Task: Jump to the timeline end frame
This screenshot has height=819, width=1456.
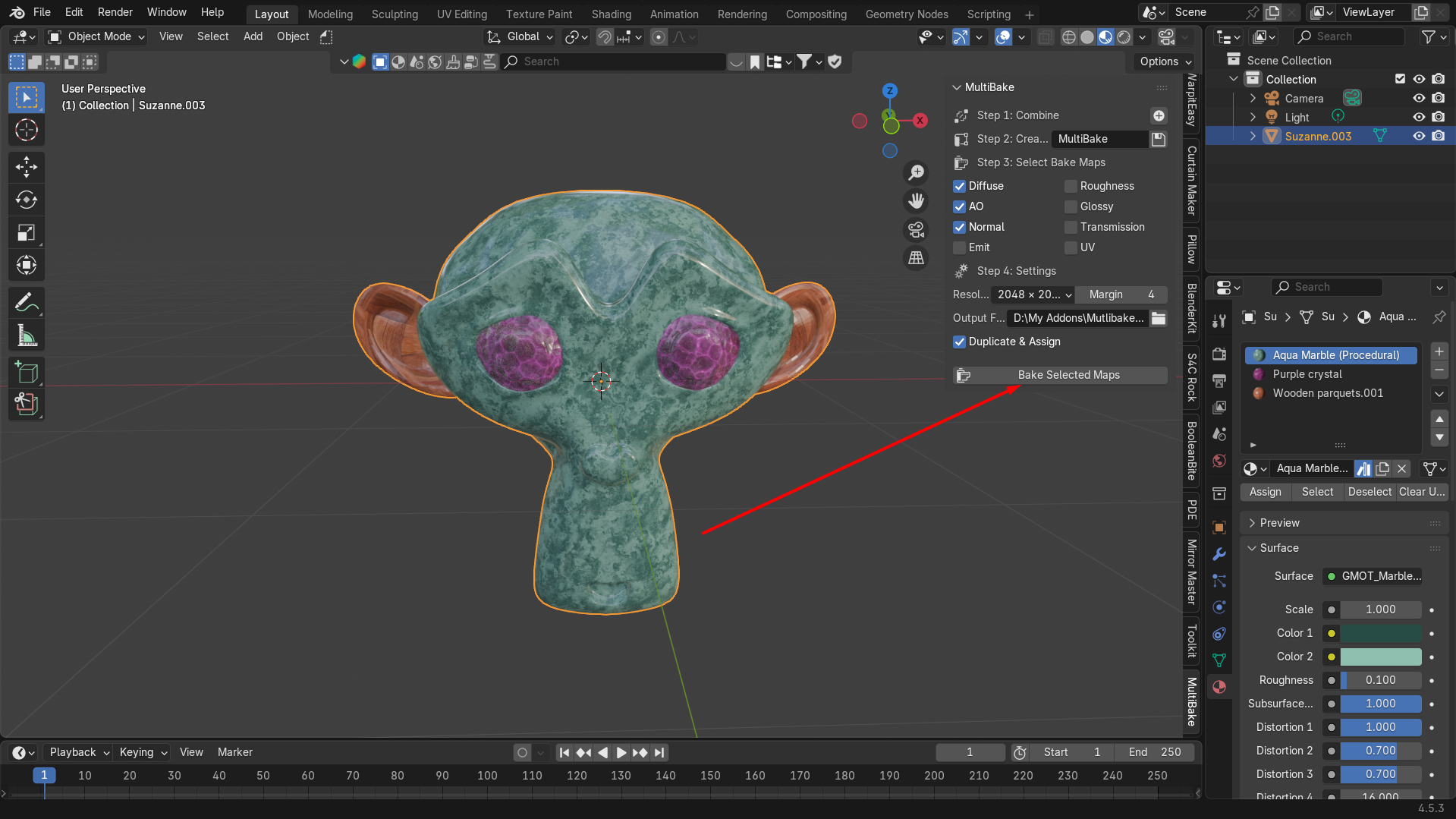Action: click(659, 752)
